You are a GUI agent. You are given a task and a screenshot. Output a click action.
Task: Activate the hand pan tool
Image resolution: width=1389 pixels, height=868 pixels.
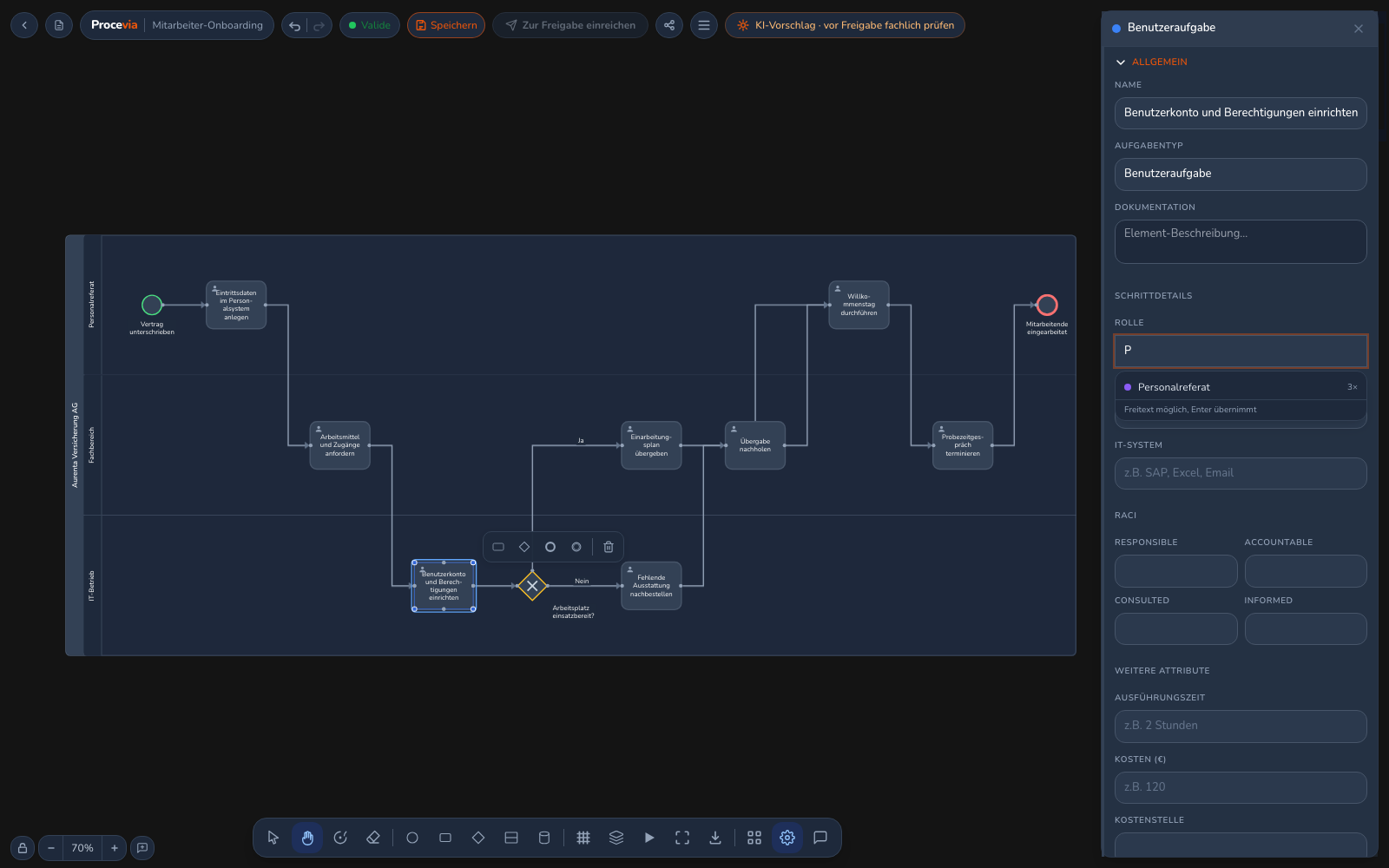click(x=307, y=838)
